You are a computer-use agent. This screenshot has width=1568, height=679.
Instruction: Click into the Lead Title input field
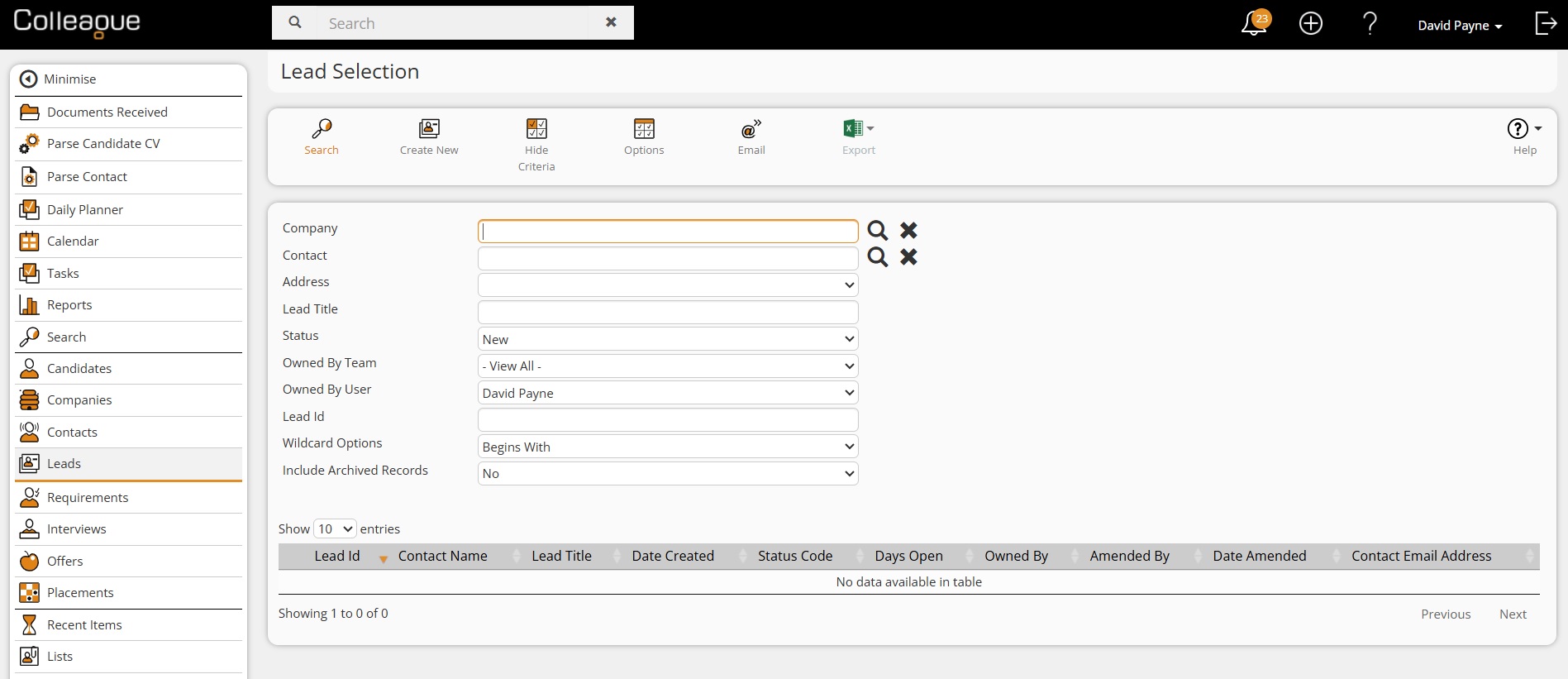click(x=668, y=312)
